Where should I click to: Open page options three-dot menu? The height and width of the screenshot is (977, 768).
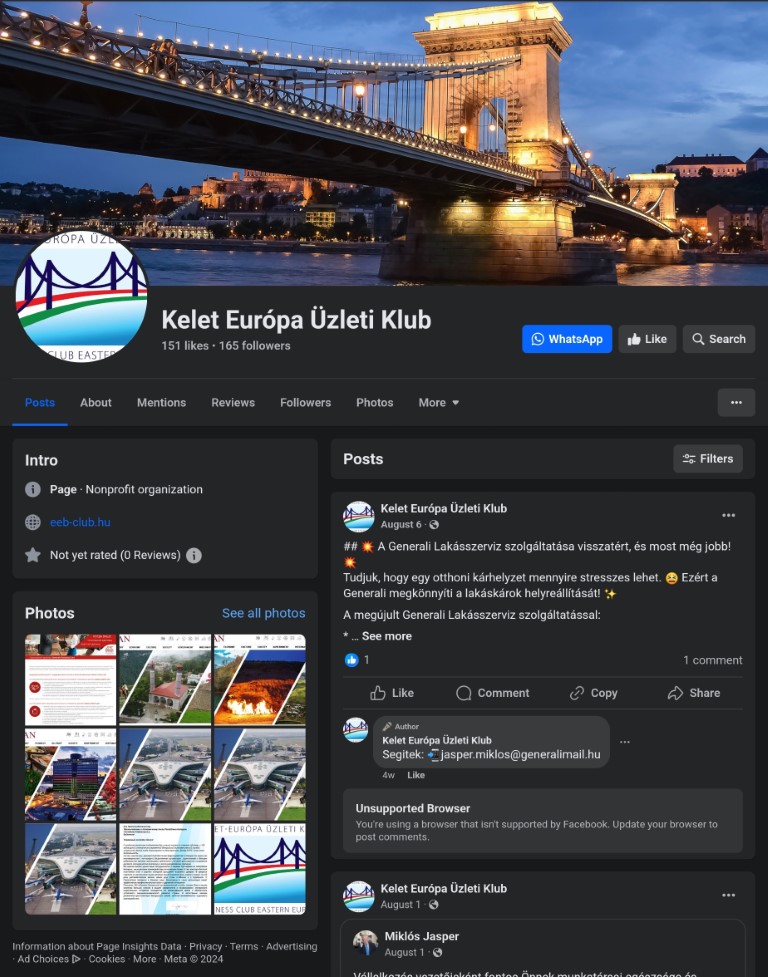736,403
